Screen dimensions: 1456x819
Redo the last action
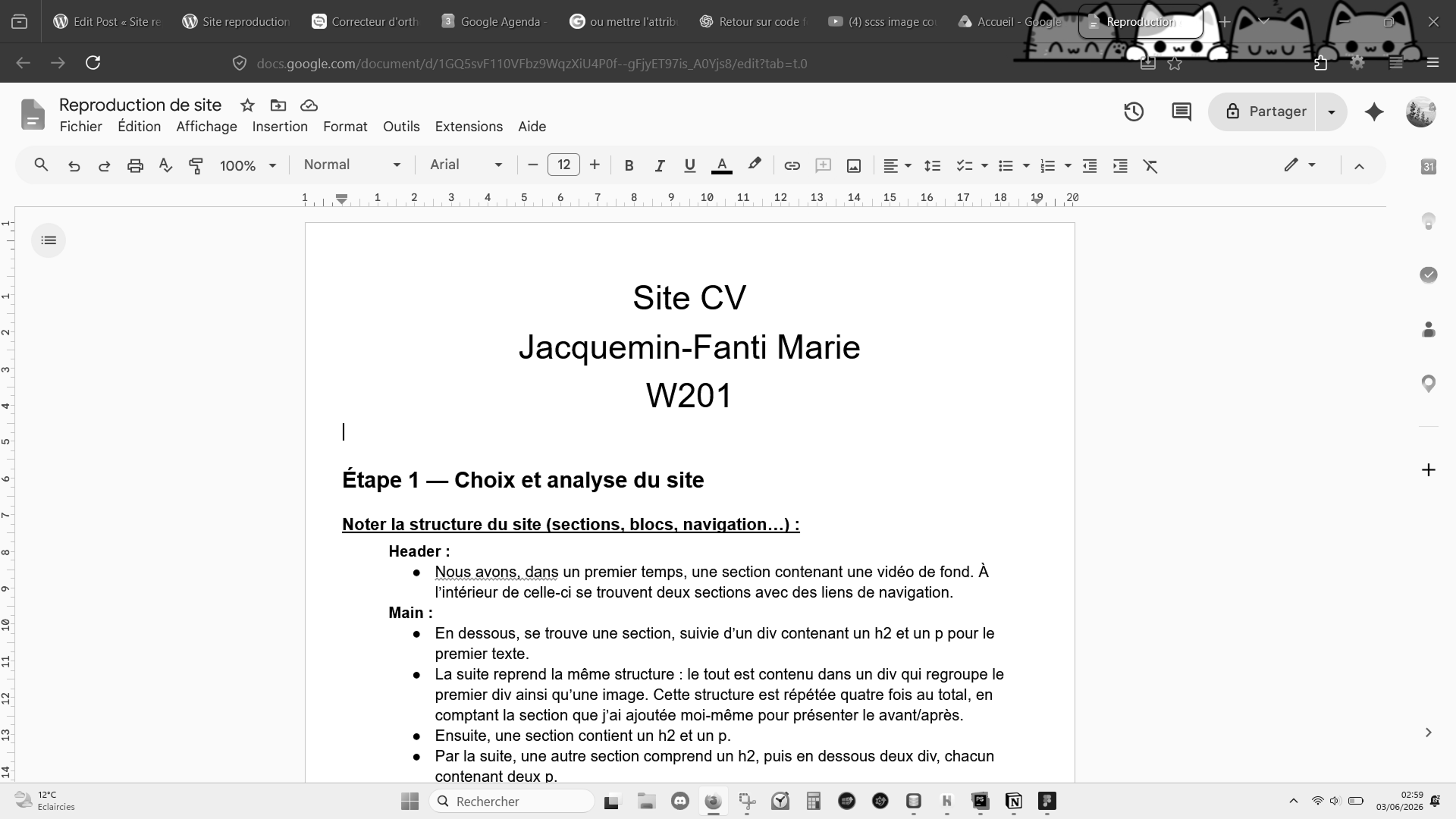[x=104, y=165]
